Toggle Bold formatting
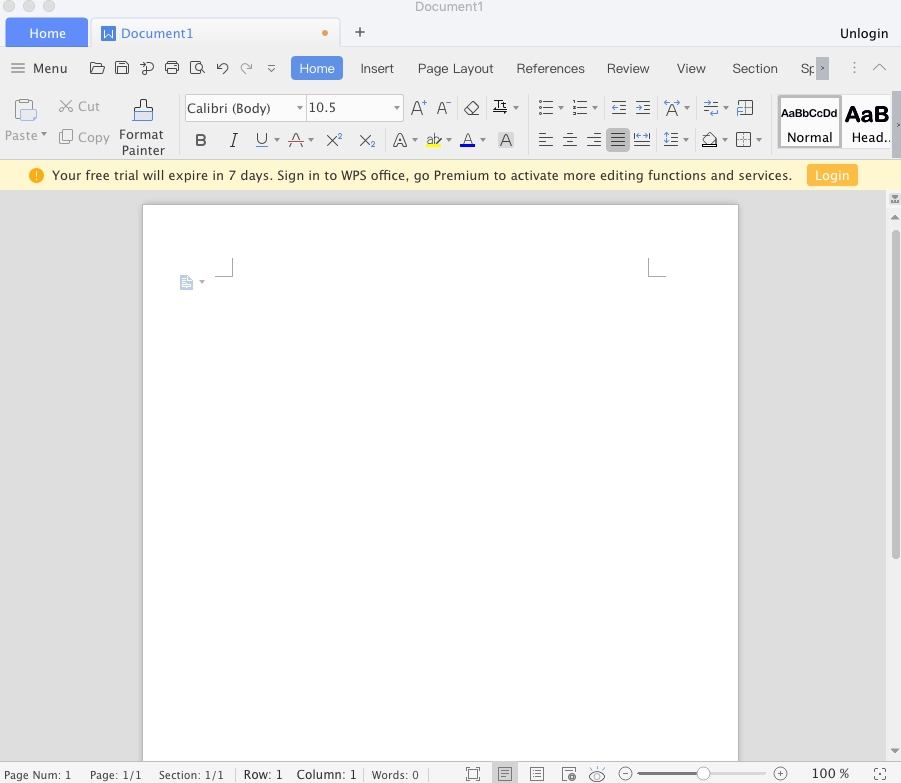The width and height of the screenshot is (901, 783). tap(201, 140)
